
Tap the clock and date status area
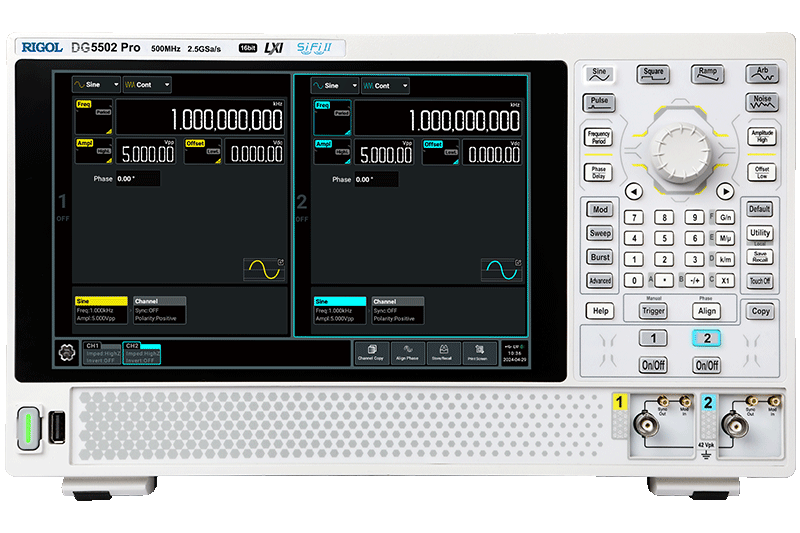[514, 353]
